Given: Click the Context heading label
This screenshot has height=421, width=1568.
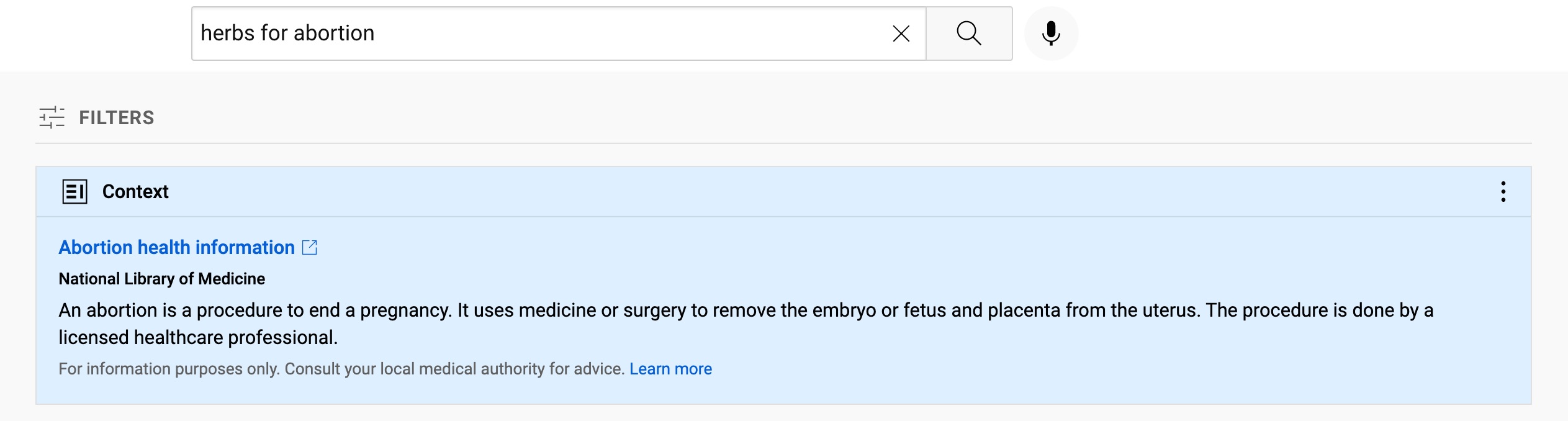Looking at the screenshot, I should click(135, 191).
